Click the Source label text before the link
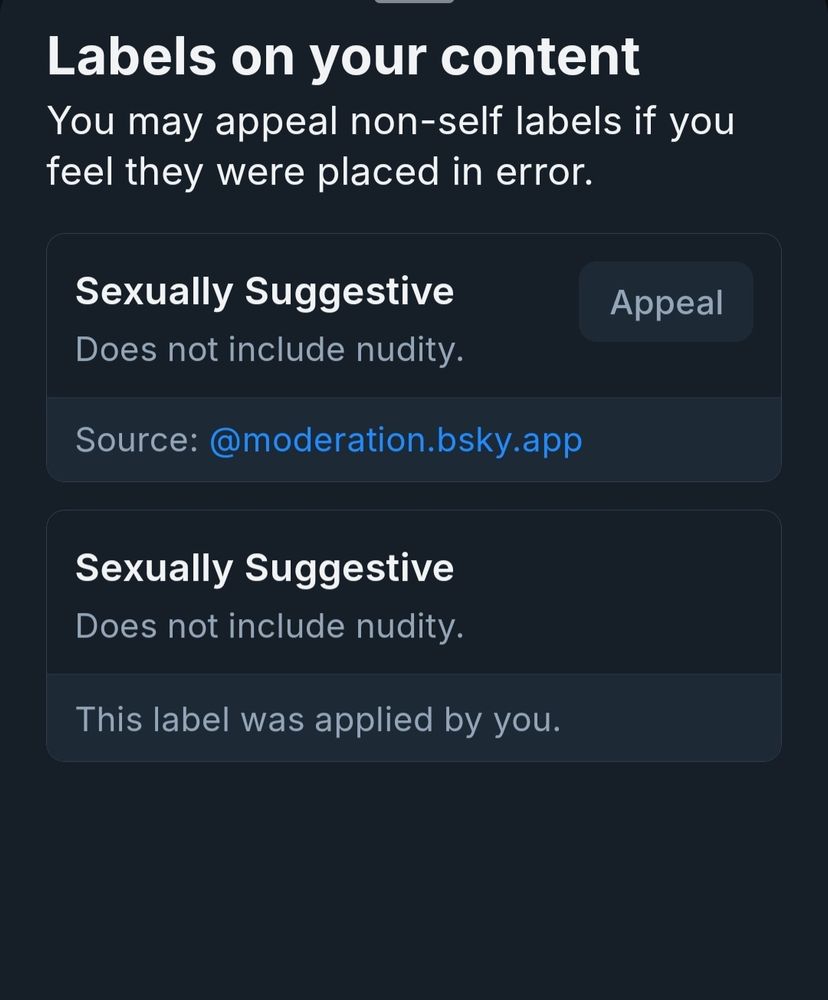Image resolution: width=828 pixels, height=1000 pixels. click(x=135, y=440)
